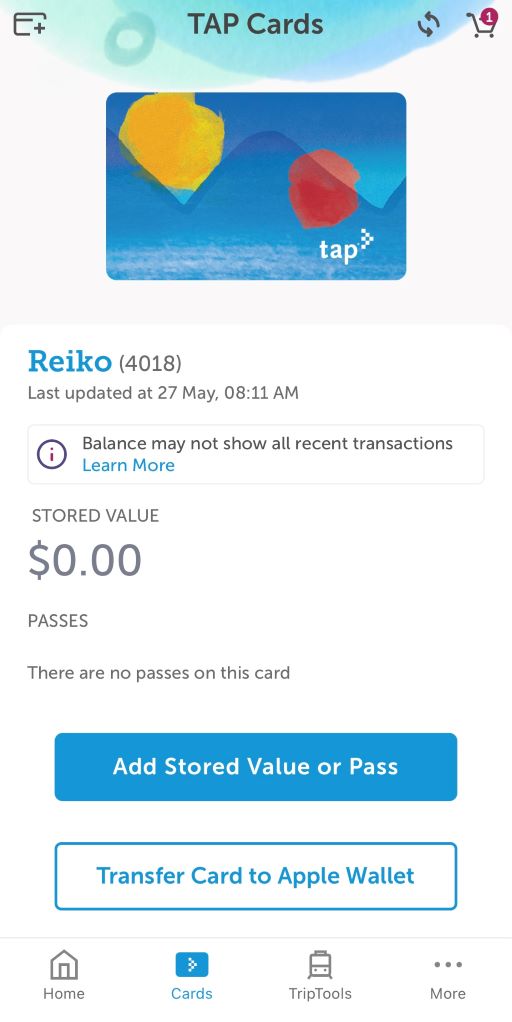Tap Add Stored Value or Pass
Image resolution: width=512 pixels, height=1022 pixels.
(256, 766)
